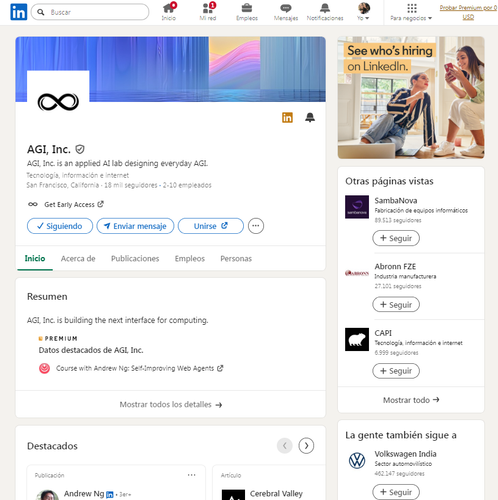
Task: Click Mostrar todo in Otras páginas vistas
Action: [411, 400]
